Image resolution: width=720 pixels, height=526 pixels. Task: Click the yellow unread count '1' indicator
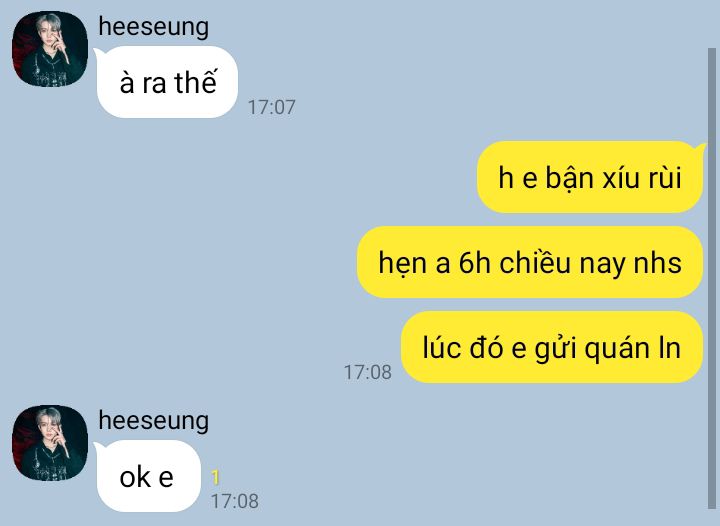[215, 478]
